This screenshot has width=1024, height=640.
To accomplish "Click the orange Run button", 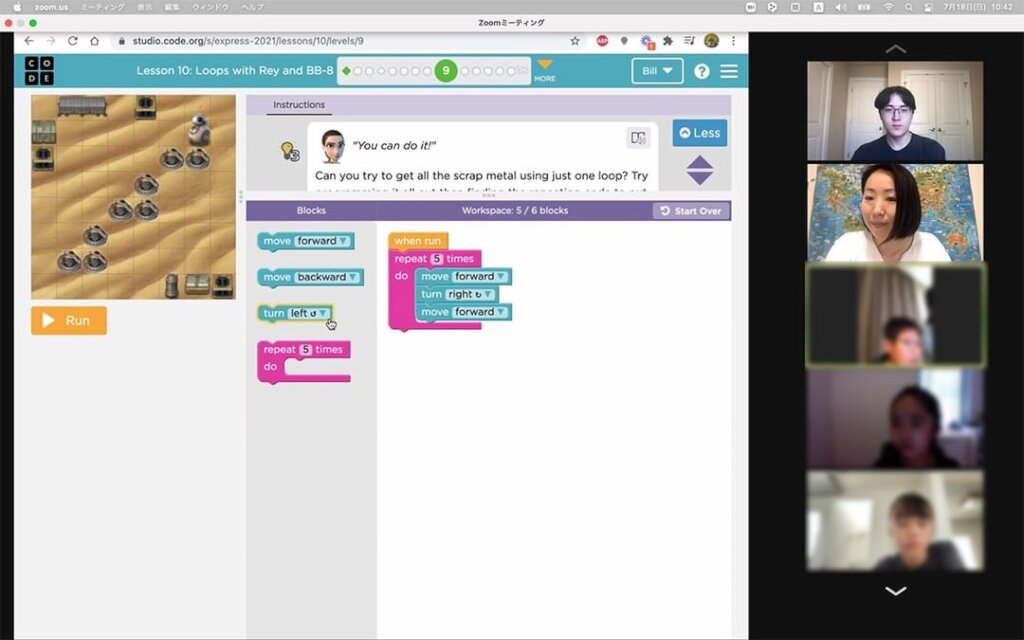I will click(69, 321).
